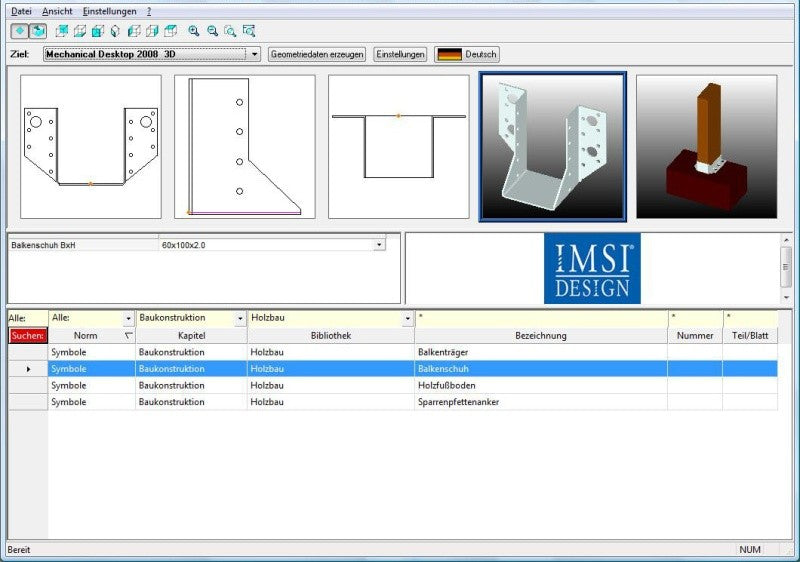This screenshot has width=800, height=562.
Task: Click the Geometriedaten erzeugen button
Action: (317, 54)
